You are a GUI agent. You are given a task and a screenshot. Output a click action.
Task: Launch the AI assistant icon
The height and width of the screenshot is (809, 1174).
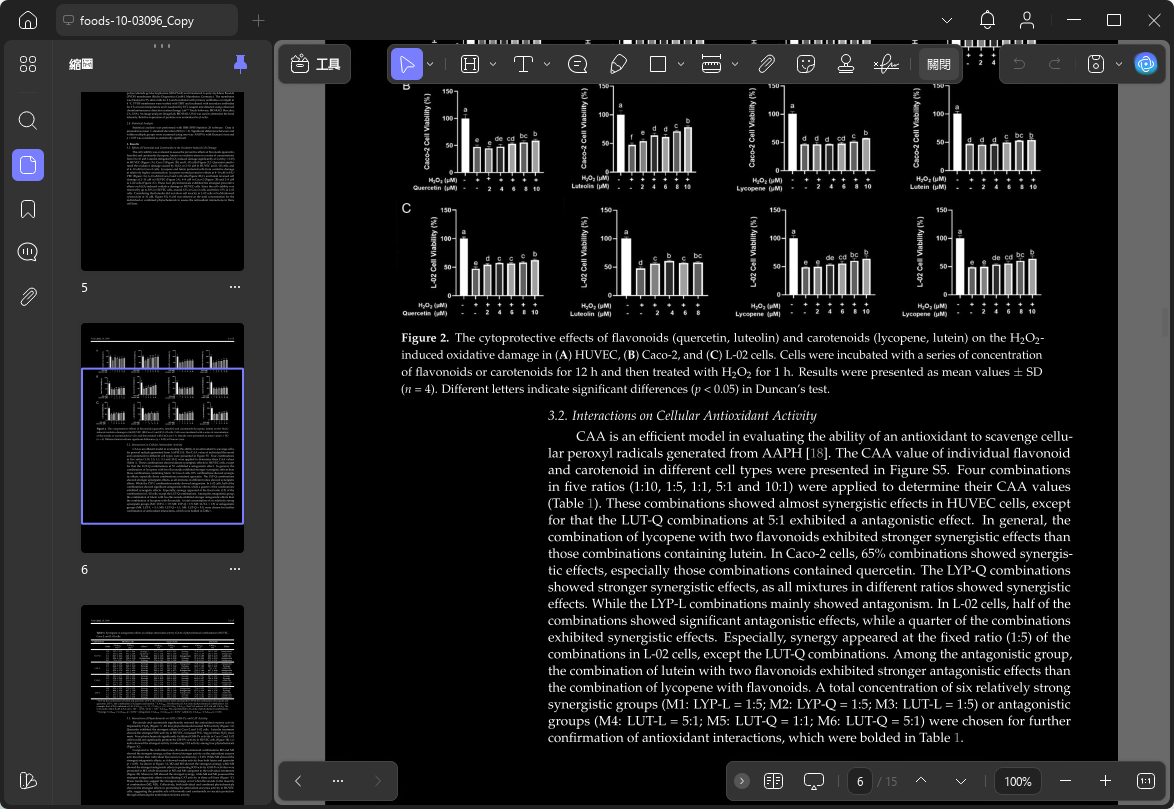[x=1146, y=64]
